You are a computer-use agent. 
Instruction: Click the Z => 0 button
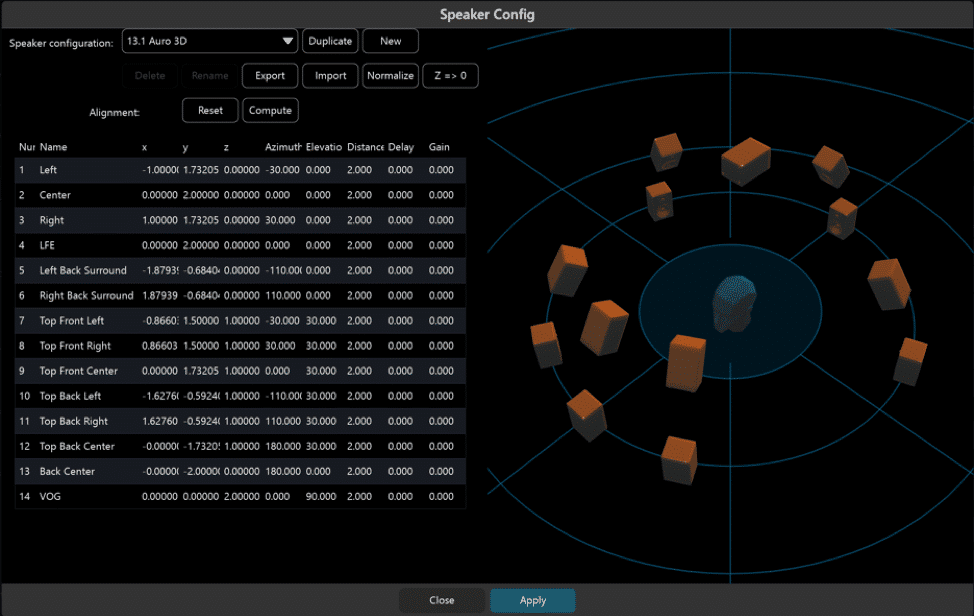pyautogui.click(x=450, y=75)
